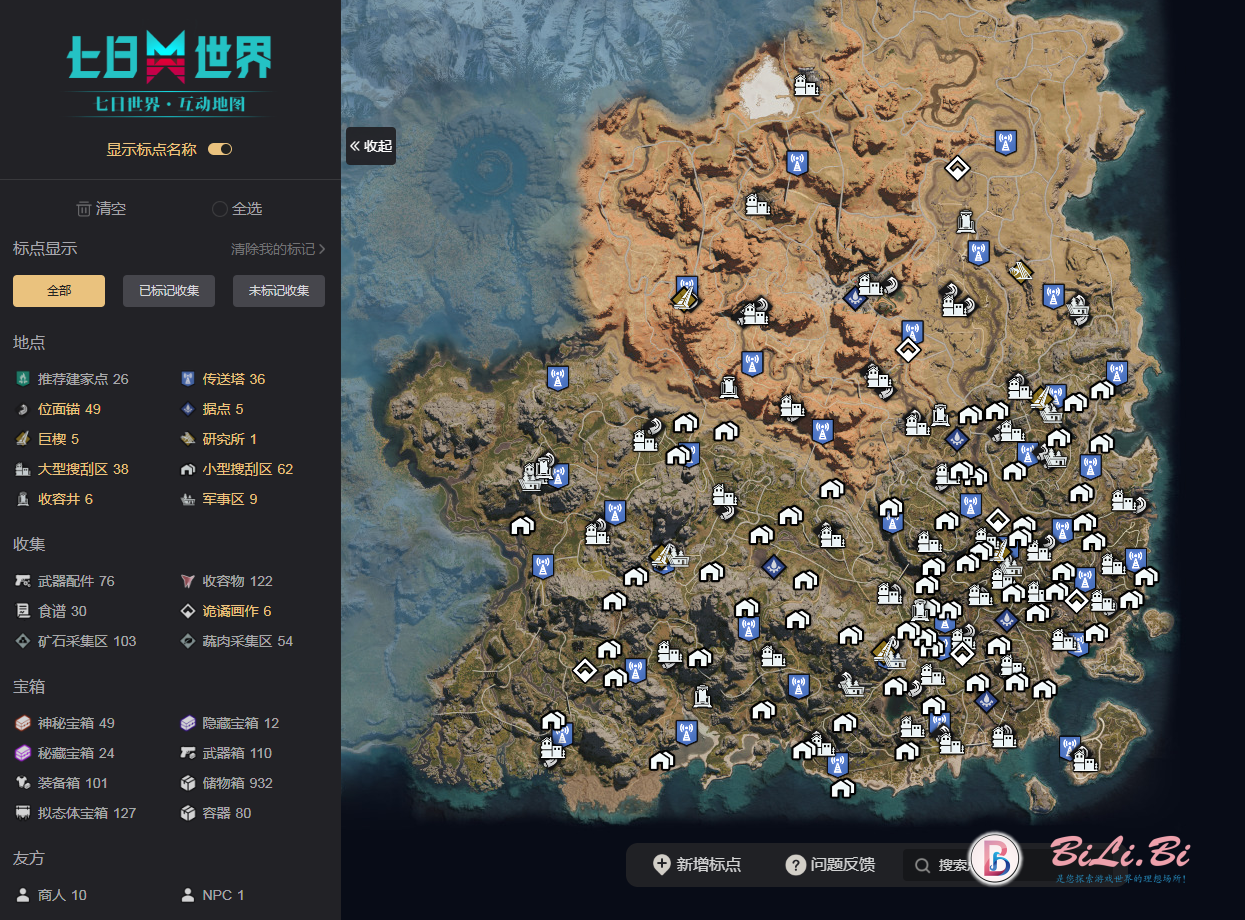Toggle the 显示标点名称 switch
The height and width of the screenshot is (920, 1245).
220,149
